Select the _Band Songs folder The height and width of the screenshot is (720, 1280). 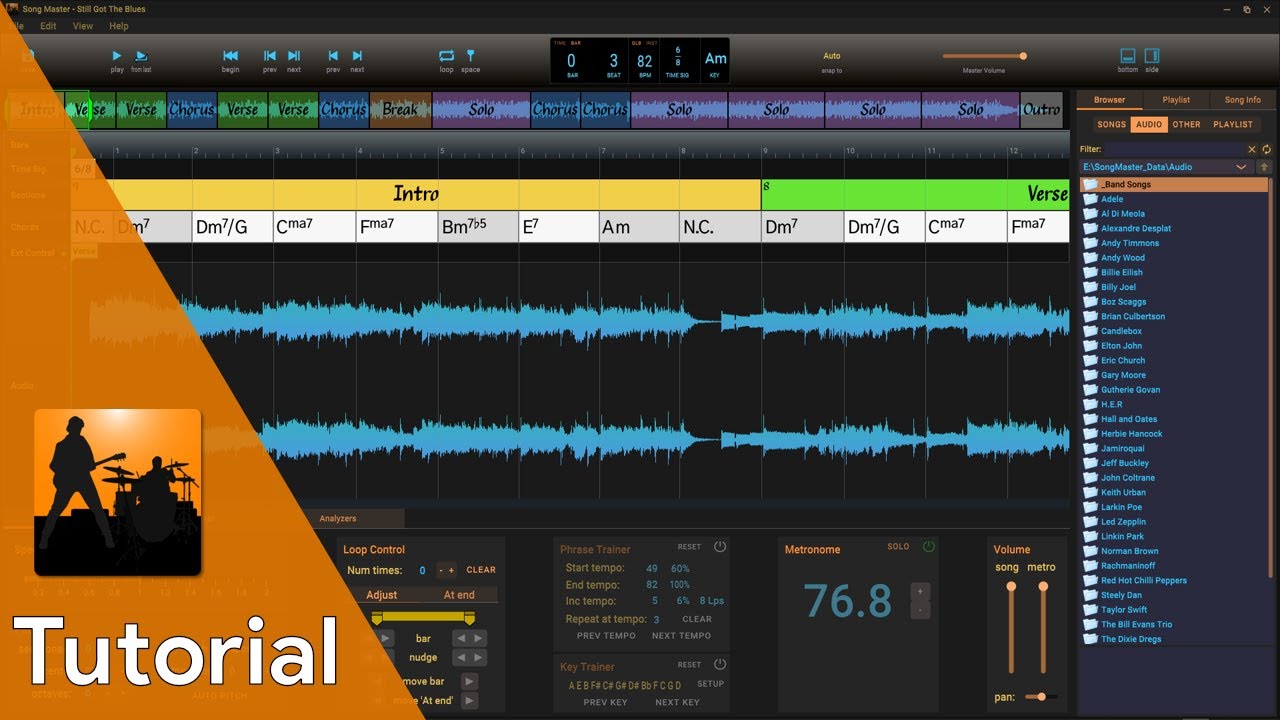[1174, 185]
